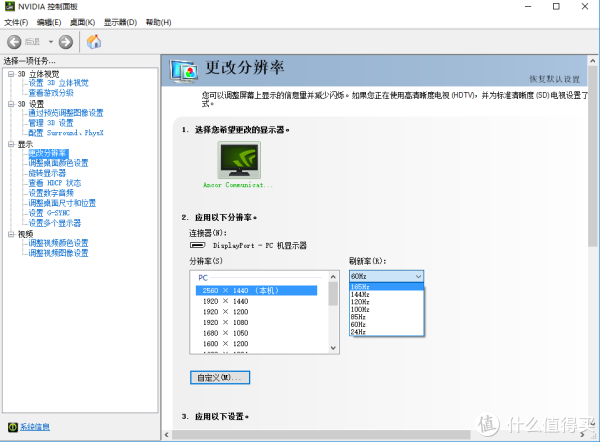Open 通过预览调整图像设置 task
Image resolution: width=600 pixels, height=442 pixels.
pyautogui.click(x=66, y=113)
